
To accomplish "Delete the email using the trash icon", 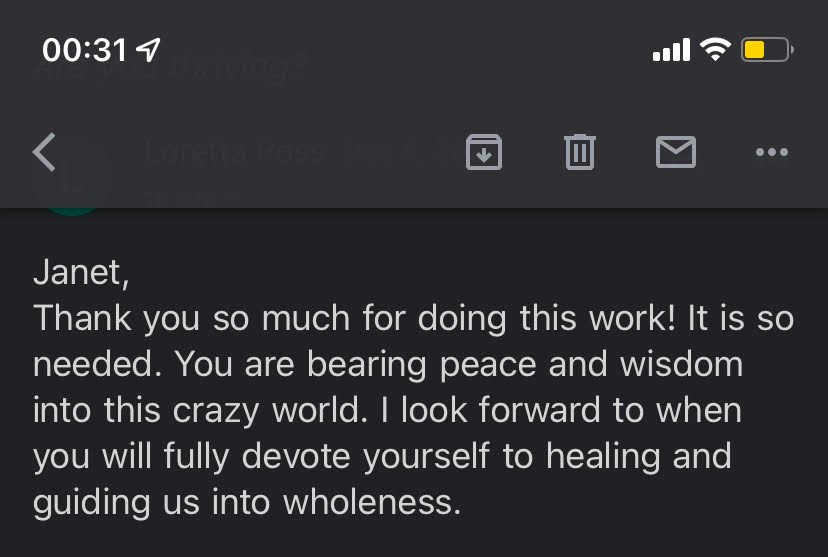I will 580,152.
